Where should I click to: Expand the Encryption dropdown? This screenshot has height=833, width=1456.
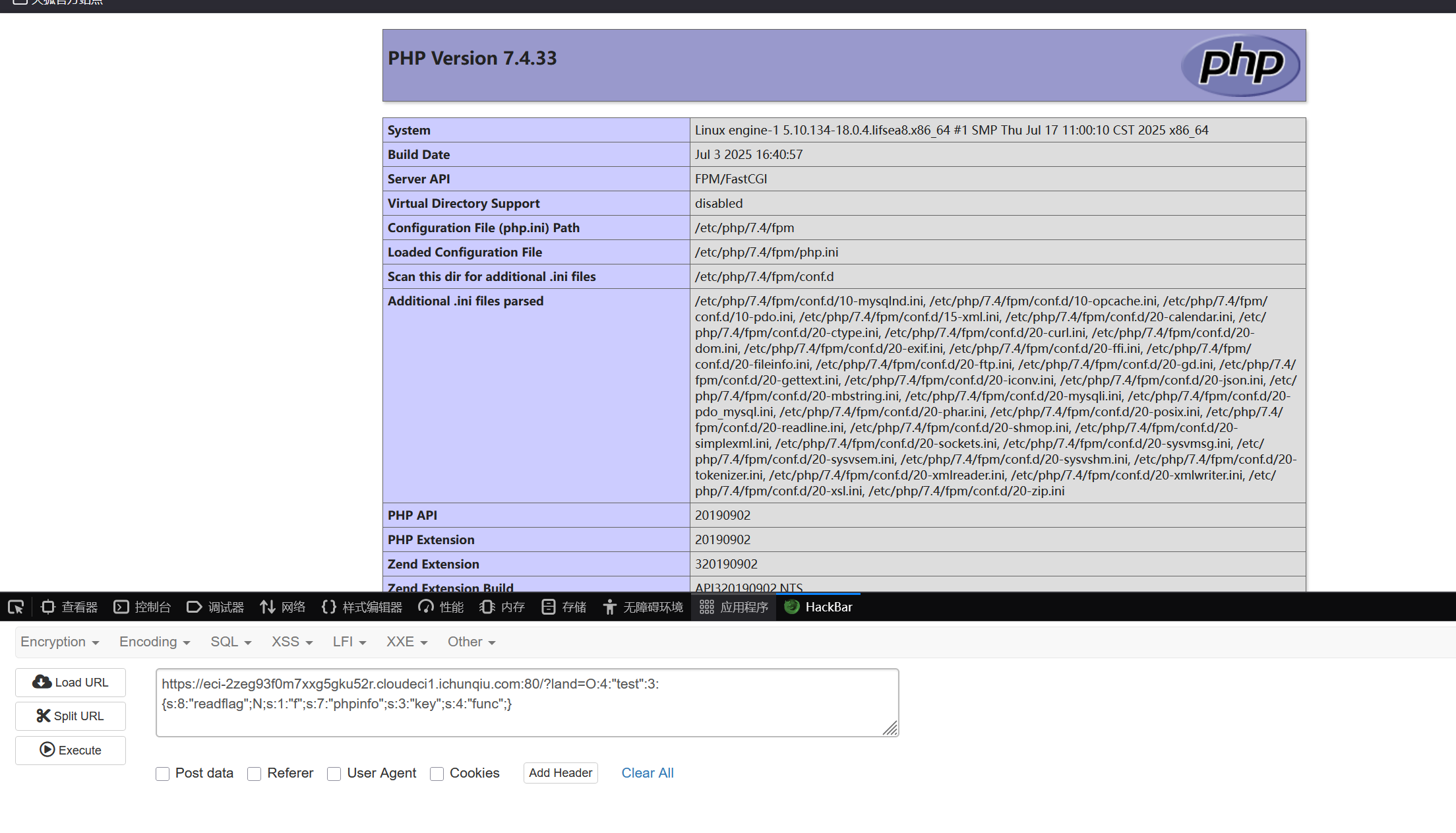(59, 642)
